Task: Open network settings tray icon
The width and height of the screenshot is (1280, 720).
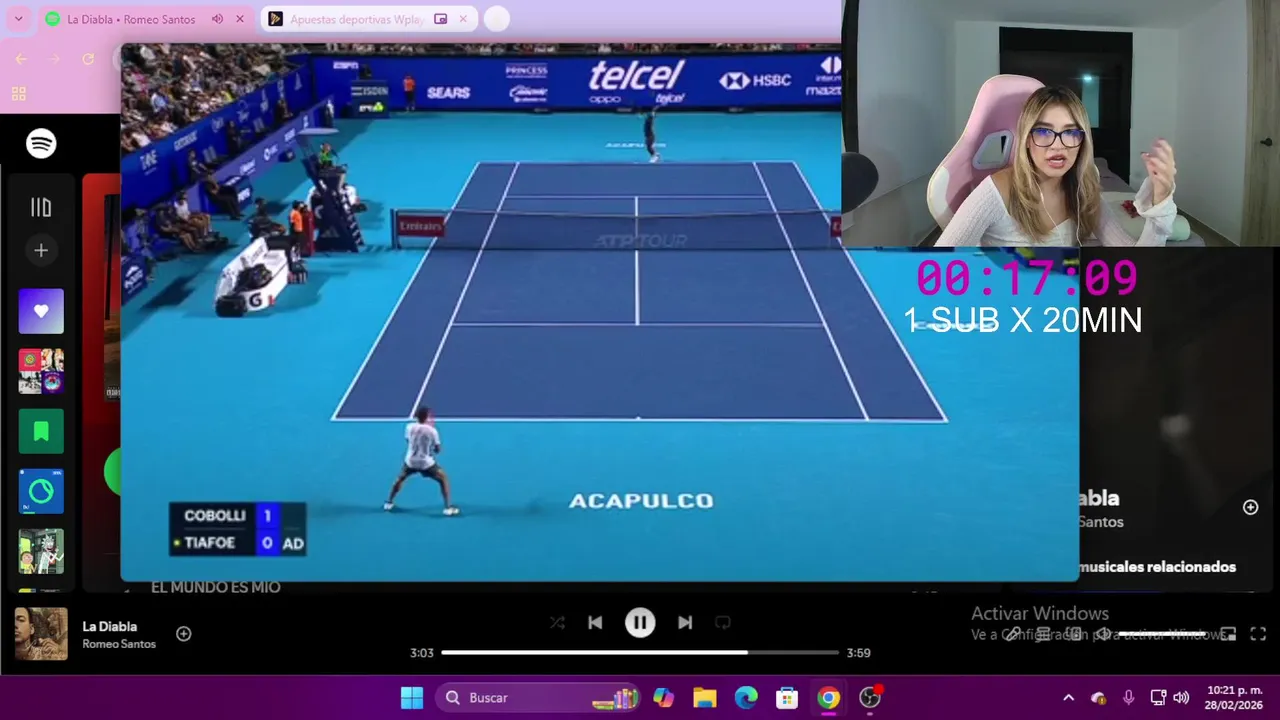Action: pos(1158,698)
